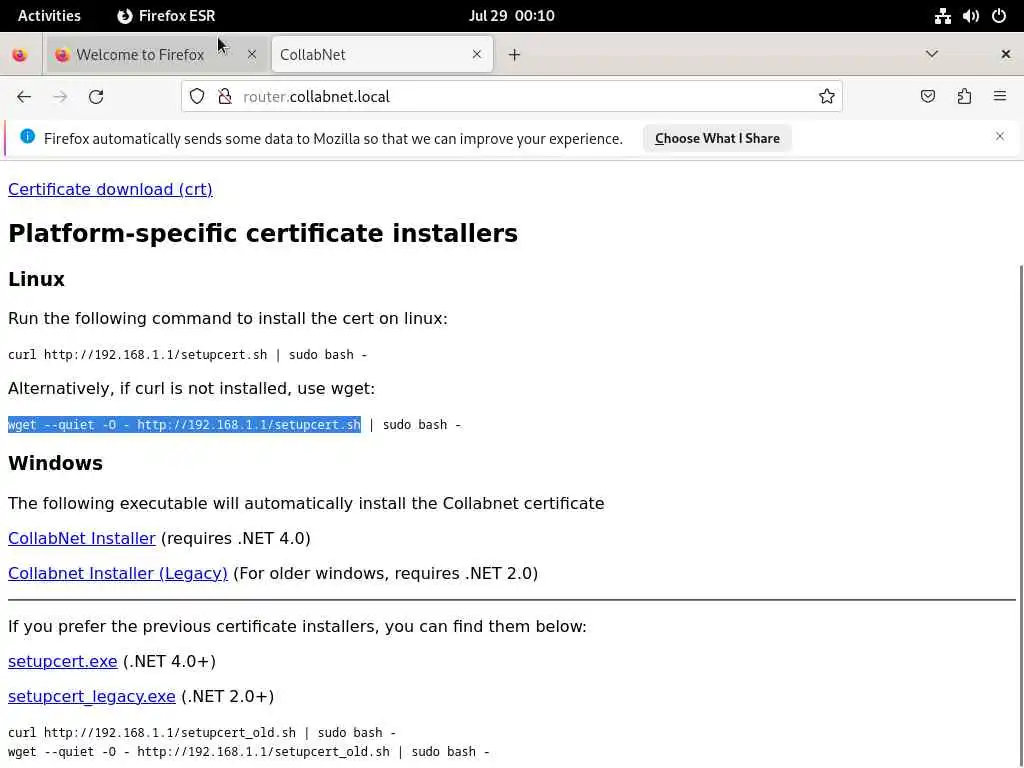
Task: Click the wget setupcert_old.sh command line
Action: click(249, 752)
